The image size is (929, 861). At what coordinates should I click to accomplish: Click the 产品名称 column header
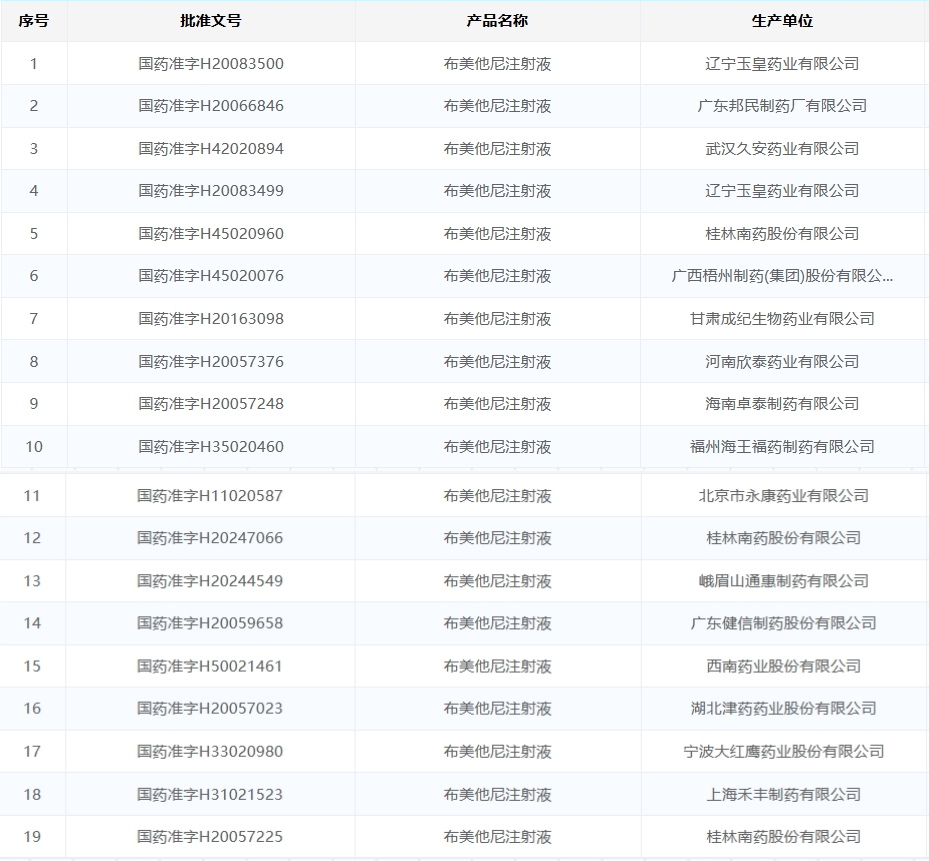pos(497,21)
